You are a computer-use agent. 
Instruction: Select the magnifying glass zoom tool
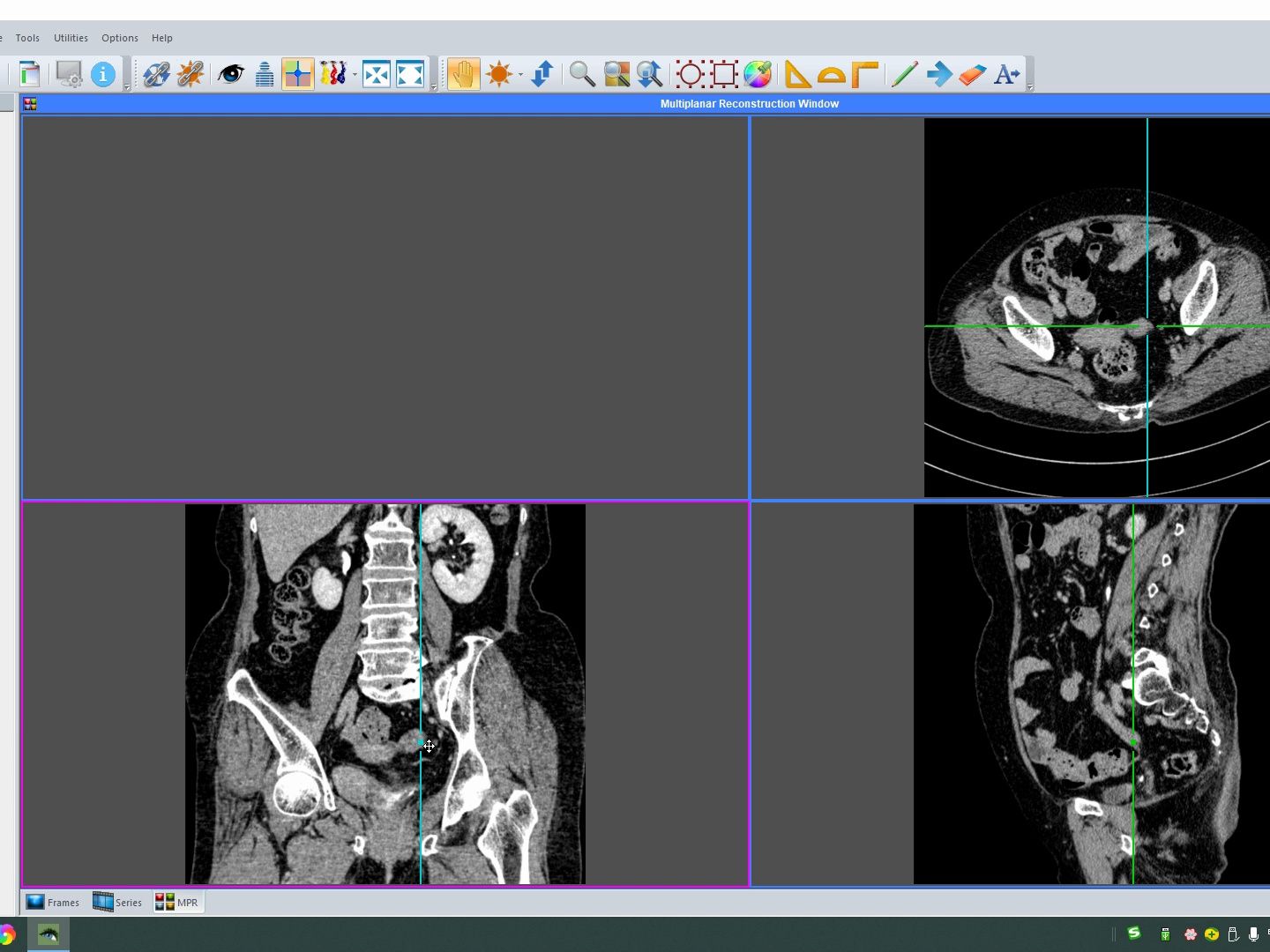582,74
